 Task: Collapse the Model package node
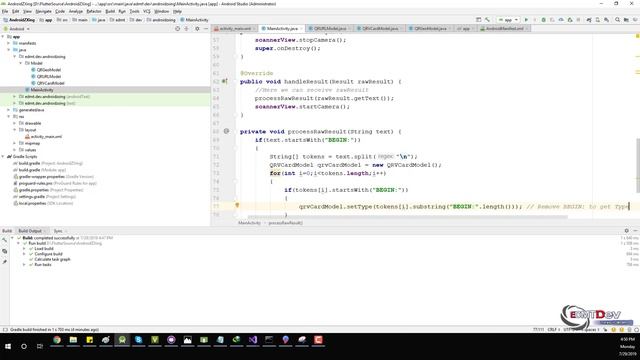20,63
